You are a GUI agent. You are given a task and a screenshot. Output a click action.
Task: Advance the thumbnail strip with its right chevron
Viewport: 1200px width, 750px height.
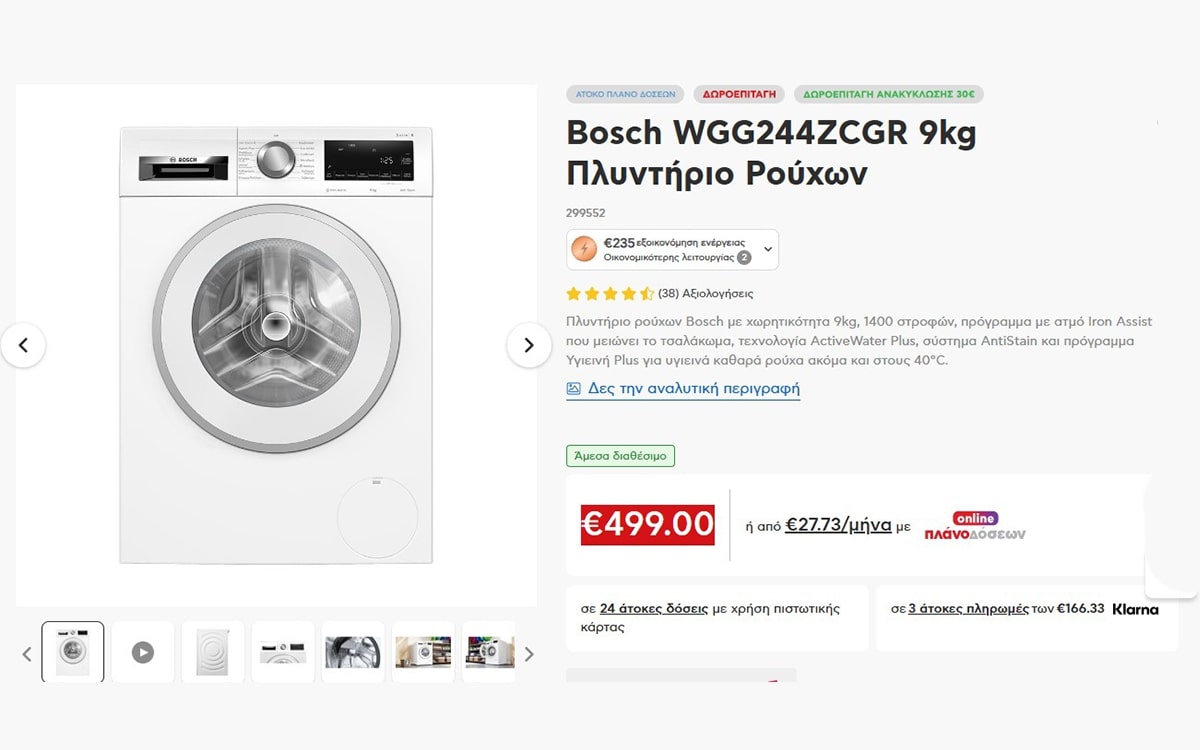(x=530, y=652)
